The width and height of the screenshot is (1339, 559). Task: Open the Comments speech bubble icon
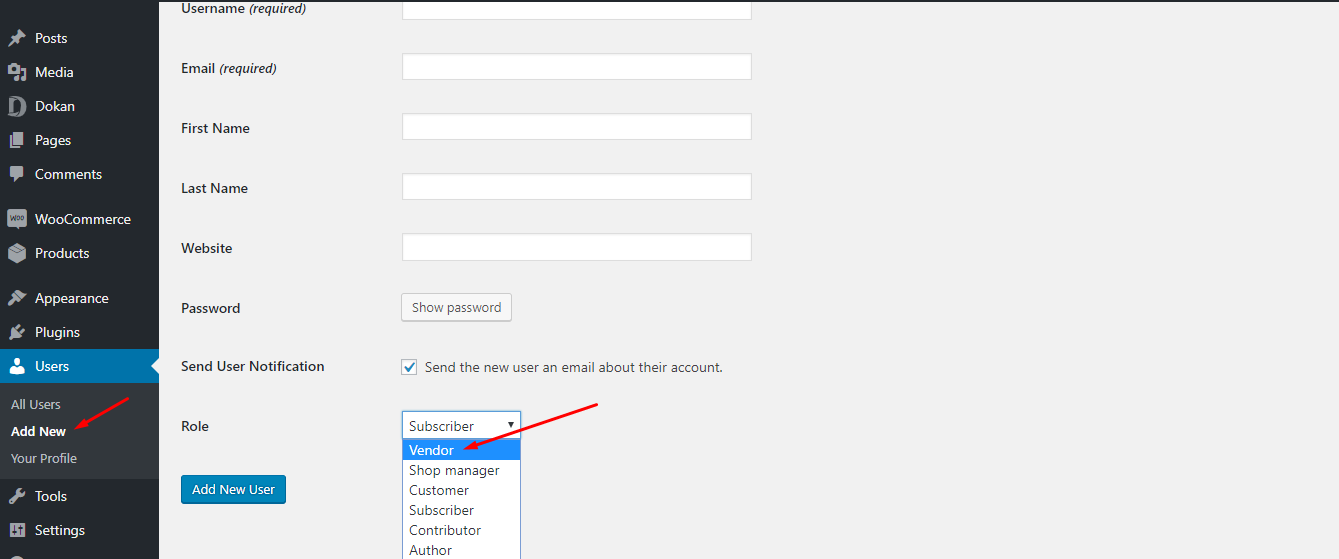[x=17, y=174]
